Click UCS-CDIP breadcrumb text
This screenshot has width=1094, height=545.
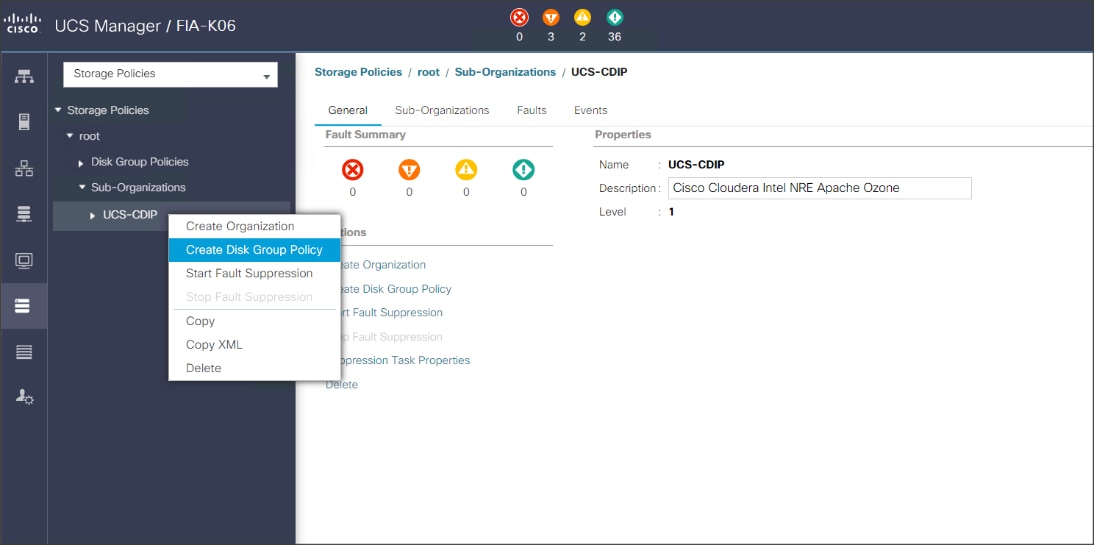599,72
